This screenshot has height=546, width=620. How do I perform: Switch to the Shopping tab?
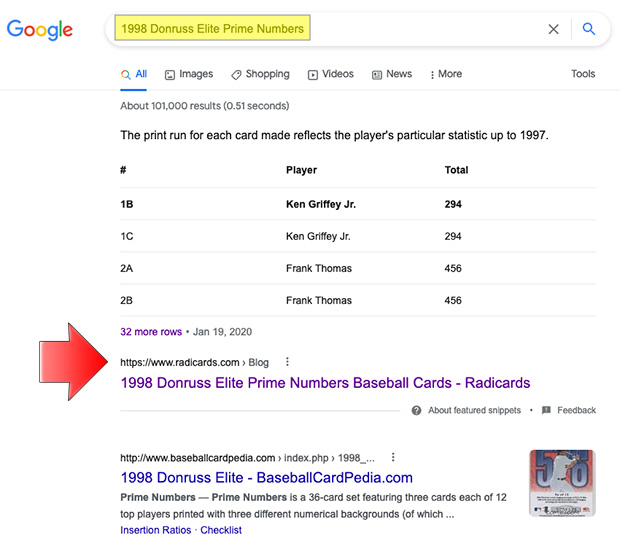(x=260, y=74)
